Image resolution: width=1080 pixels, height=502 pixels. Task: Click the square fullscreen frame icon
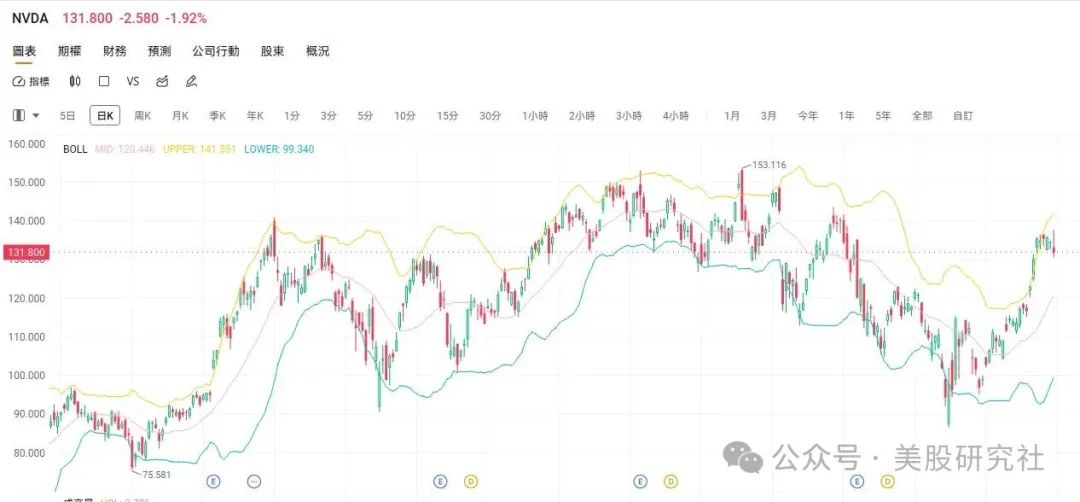point(104,81)
